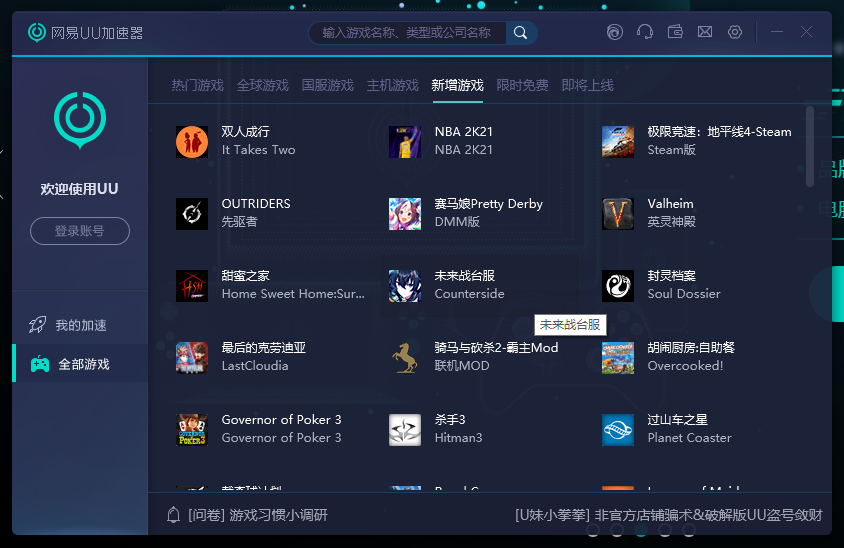This screenshot has height=548, width=844.
Task: Select the third carousel dot below the window
Action: click(641, 530)
